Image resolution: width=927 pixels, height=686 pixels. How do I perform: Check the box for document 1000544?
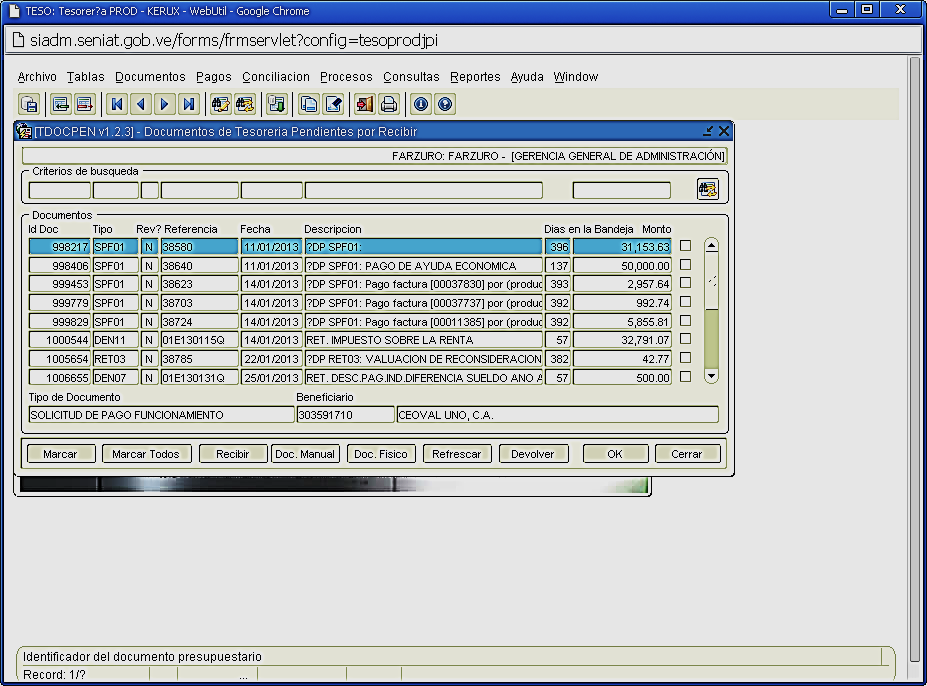pos(685,339)
